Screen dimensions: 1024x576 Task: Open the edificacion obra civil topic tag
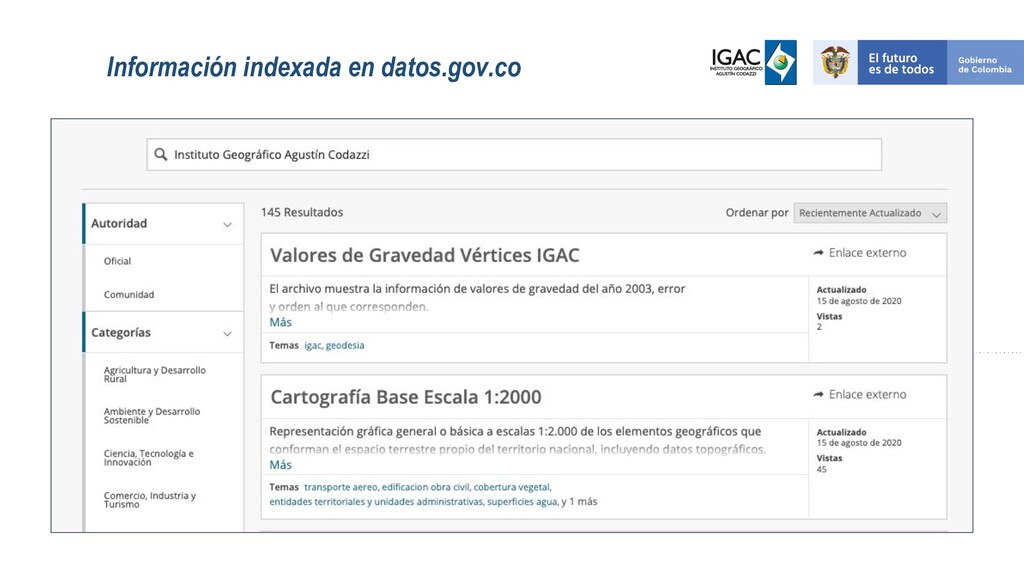[x=426, y=487]
